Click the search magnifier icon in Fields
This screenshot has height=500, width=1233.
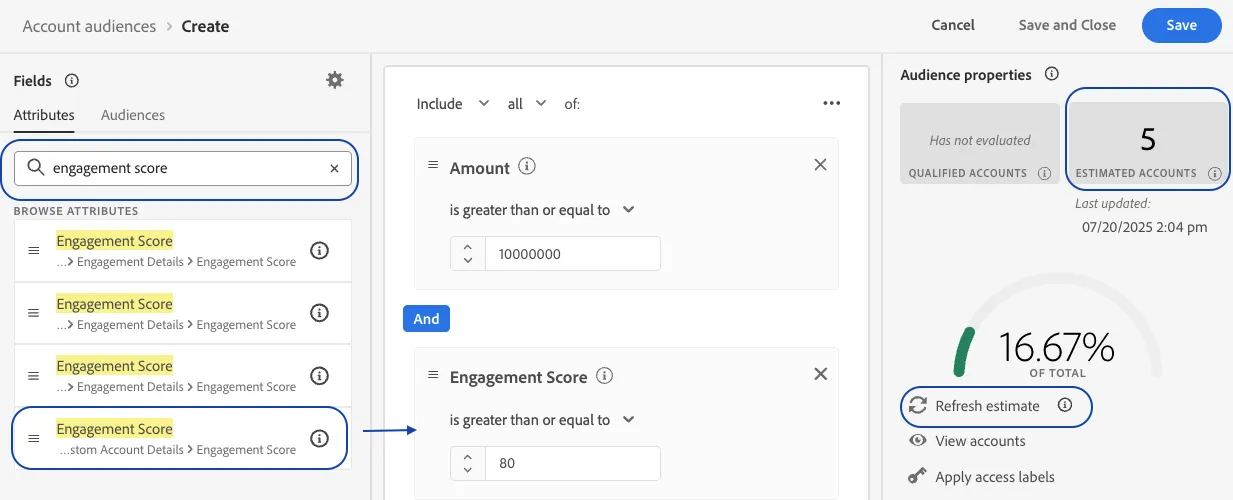pos(36,168)
